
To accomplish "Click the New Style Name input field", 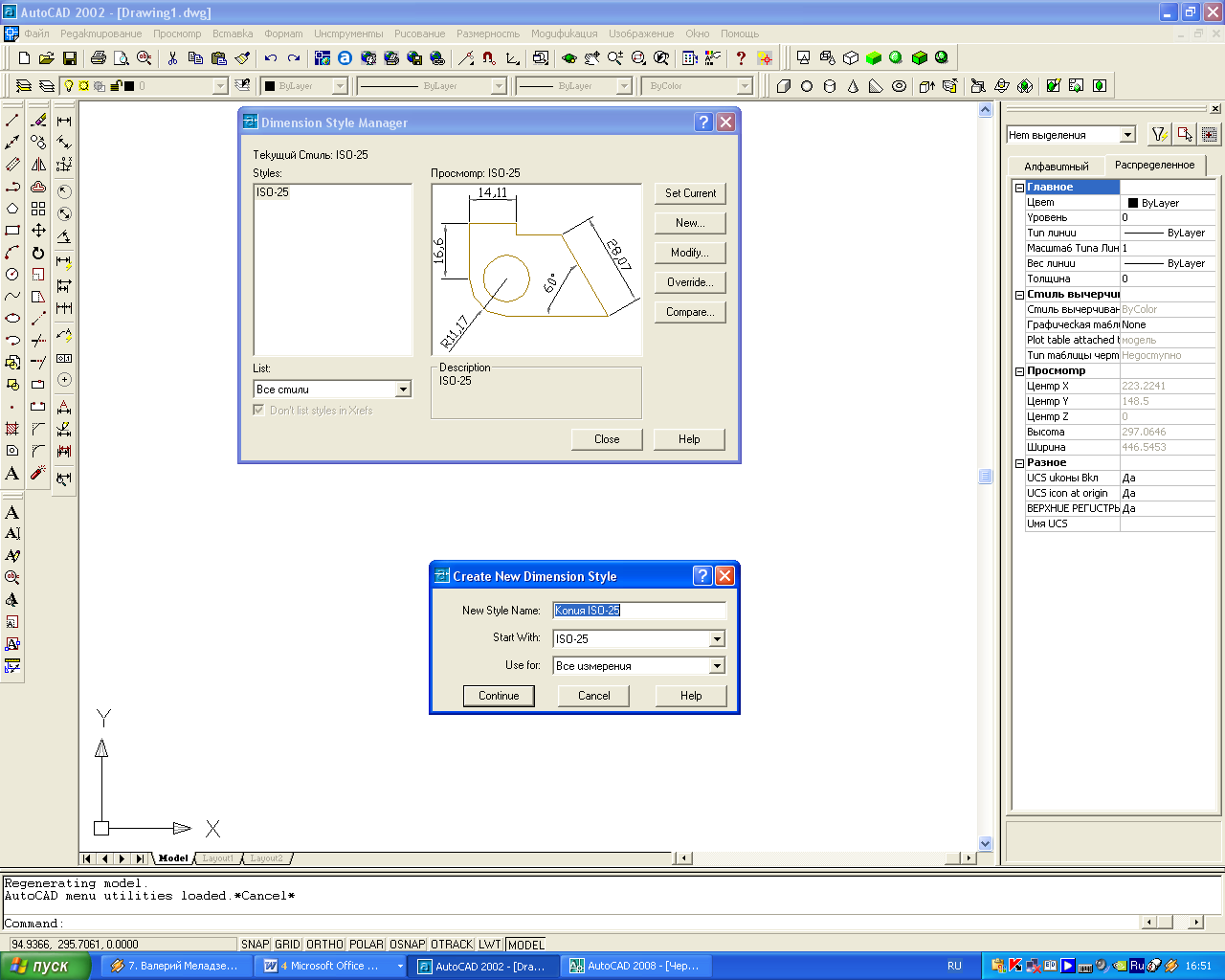I will 639,611.
